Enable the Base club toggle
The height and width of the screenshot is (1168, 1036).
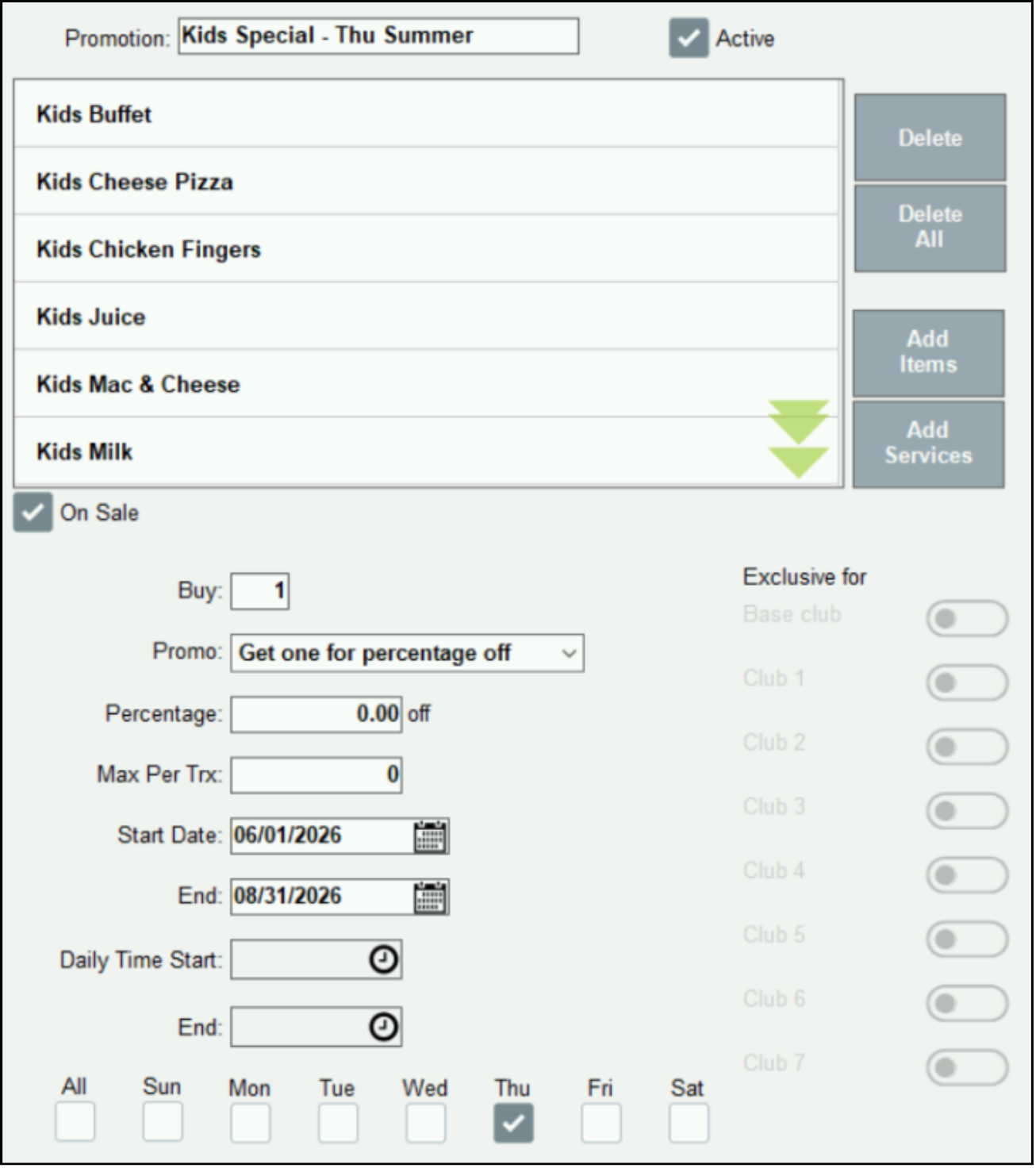click(x=967, y=619)
